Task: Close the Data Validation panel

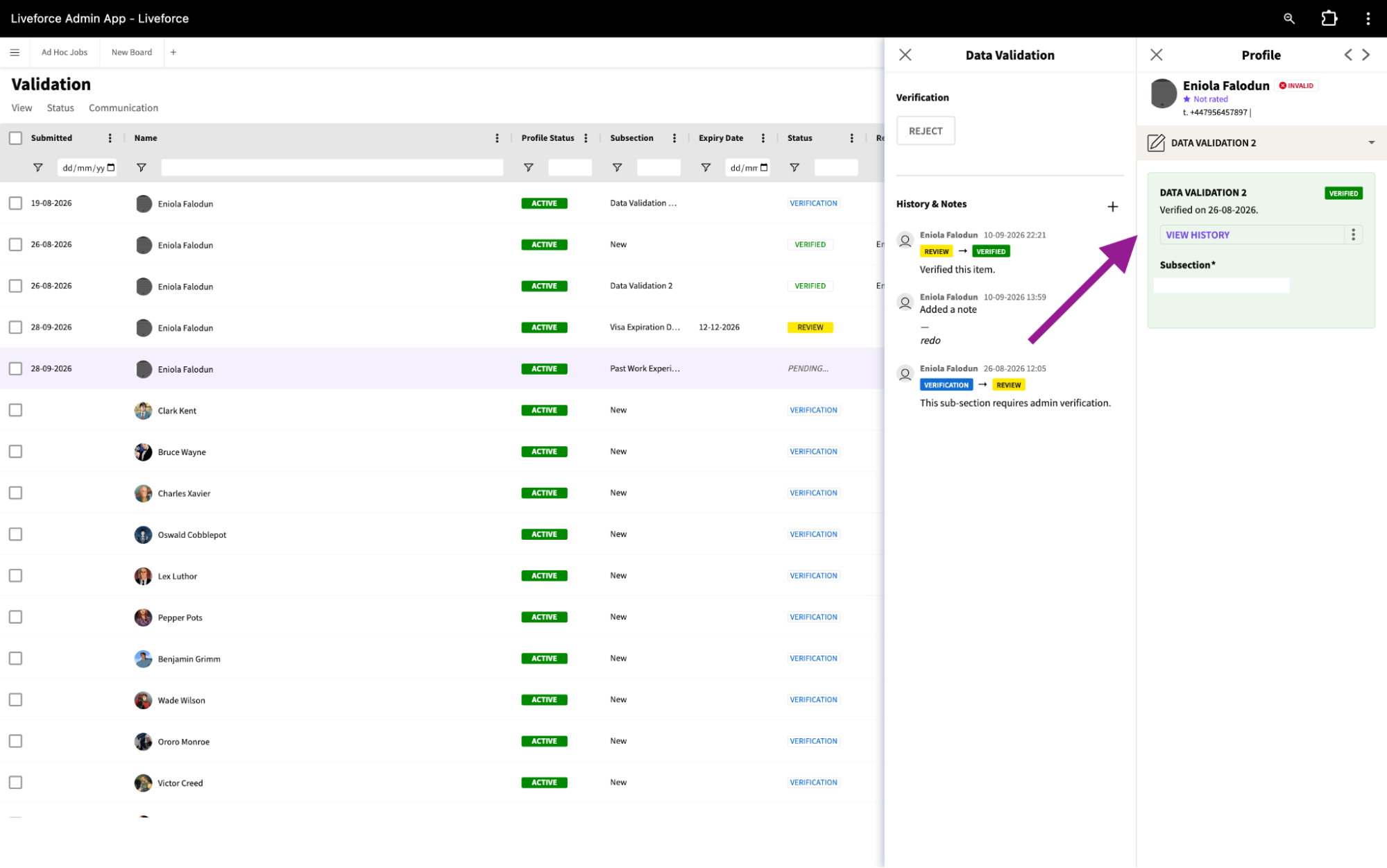Action: (905, 55)
